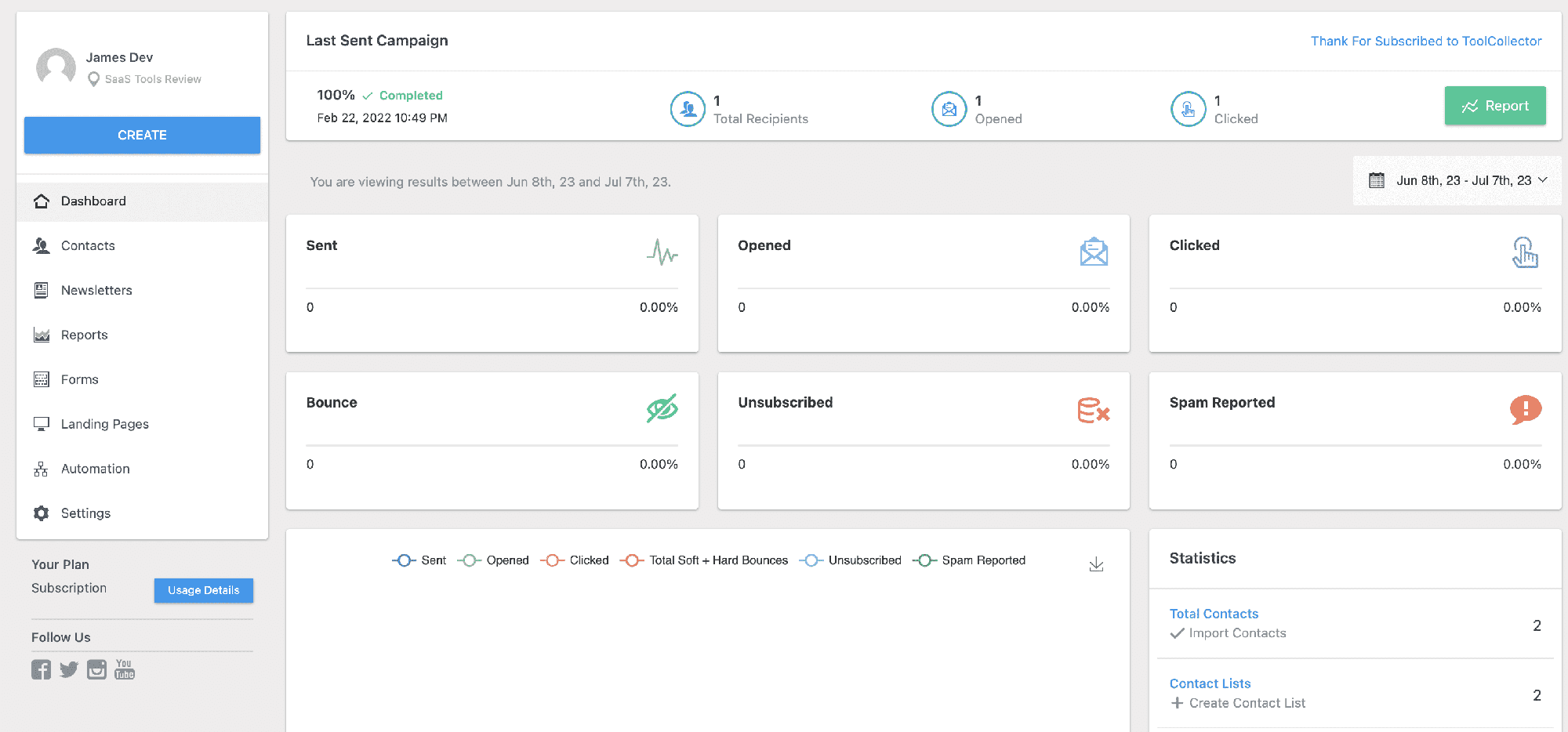Toggle the Opened series in chart legend
The image size is (1568, 732).
[x=494, y=560]
